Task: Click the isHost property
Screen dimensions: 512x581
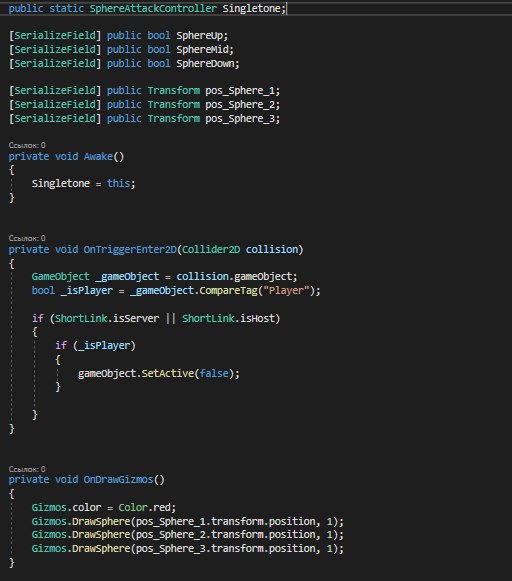Action: click(x=257, y=318)
